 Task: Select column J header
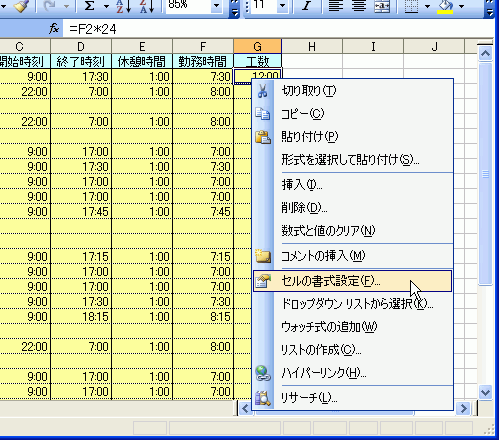[434, 46]
